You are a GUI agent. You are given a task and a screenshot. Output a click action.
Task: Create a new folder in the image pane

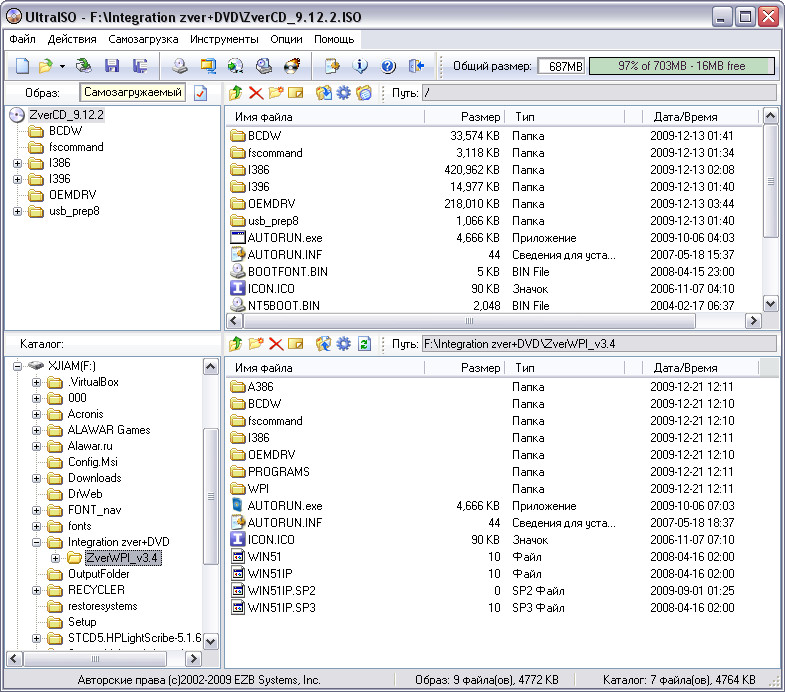click(276, 93)
